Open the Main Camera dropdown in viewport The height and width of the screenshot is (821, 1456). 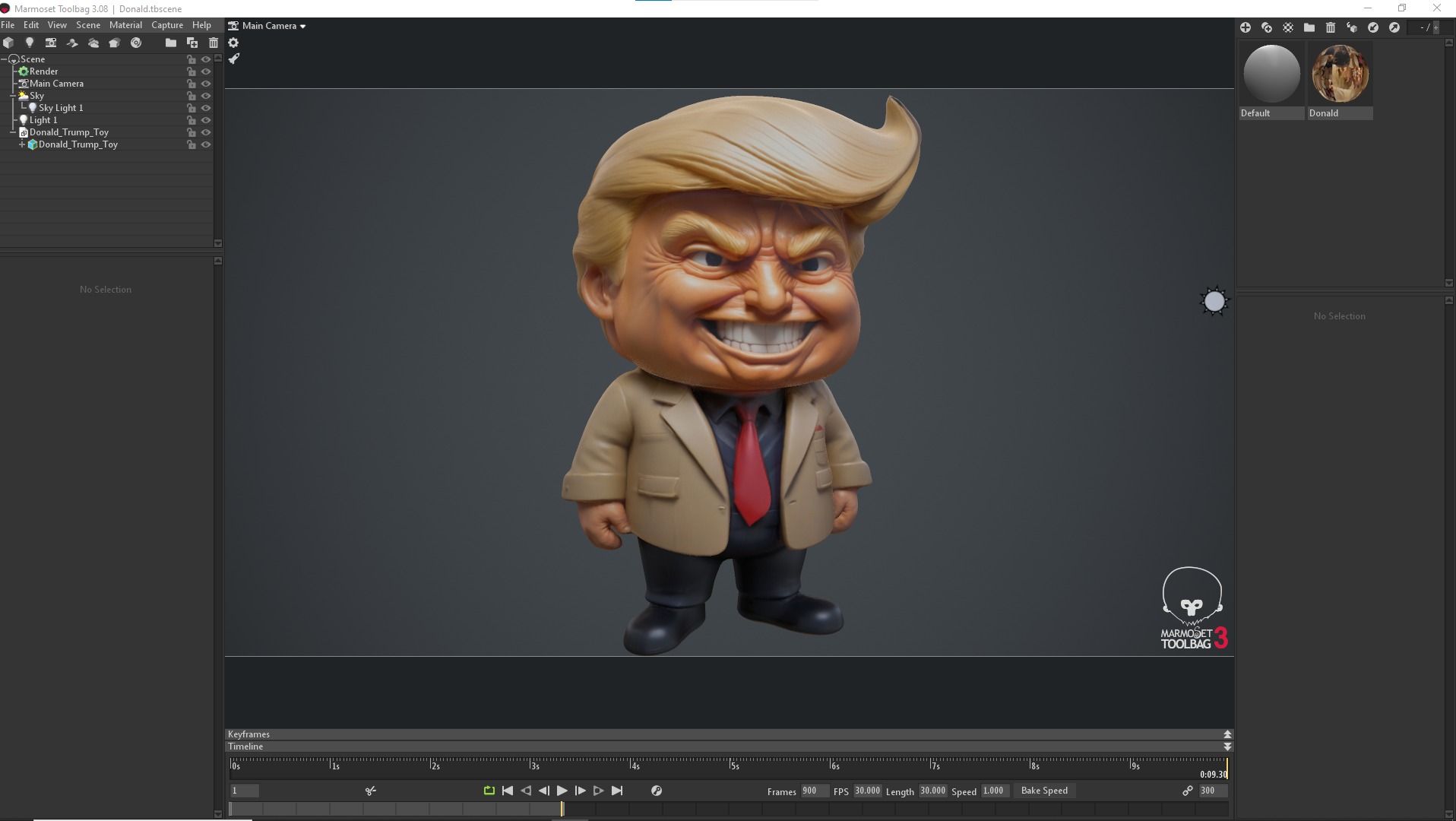[x=267, y=26]
